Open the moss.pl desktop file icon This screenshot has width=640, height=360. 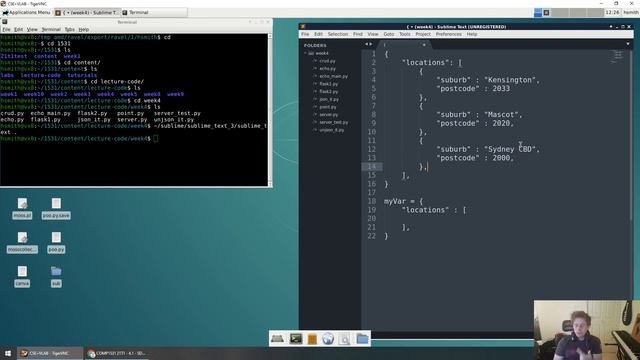point(22,209)
